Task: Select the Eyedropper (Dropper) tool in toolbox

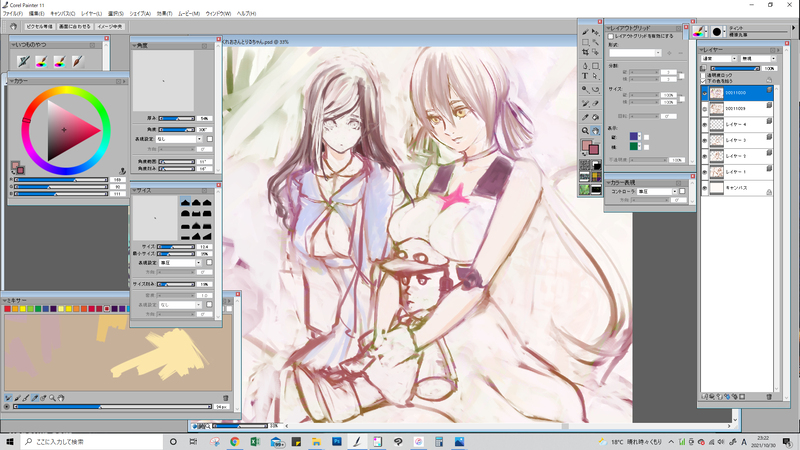Action: [x=585, y=117]
